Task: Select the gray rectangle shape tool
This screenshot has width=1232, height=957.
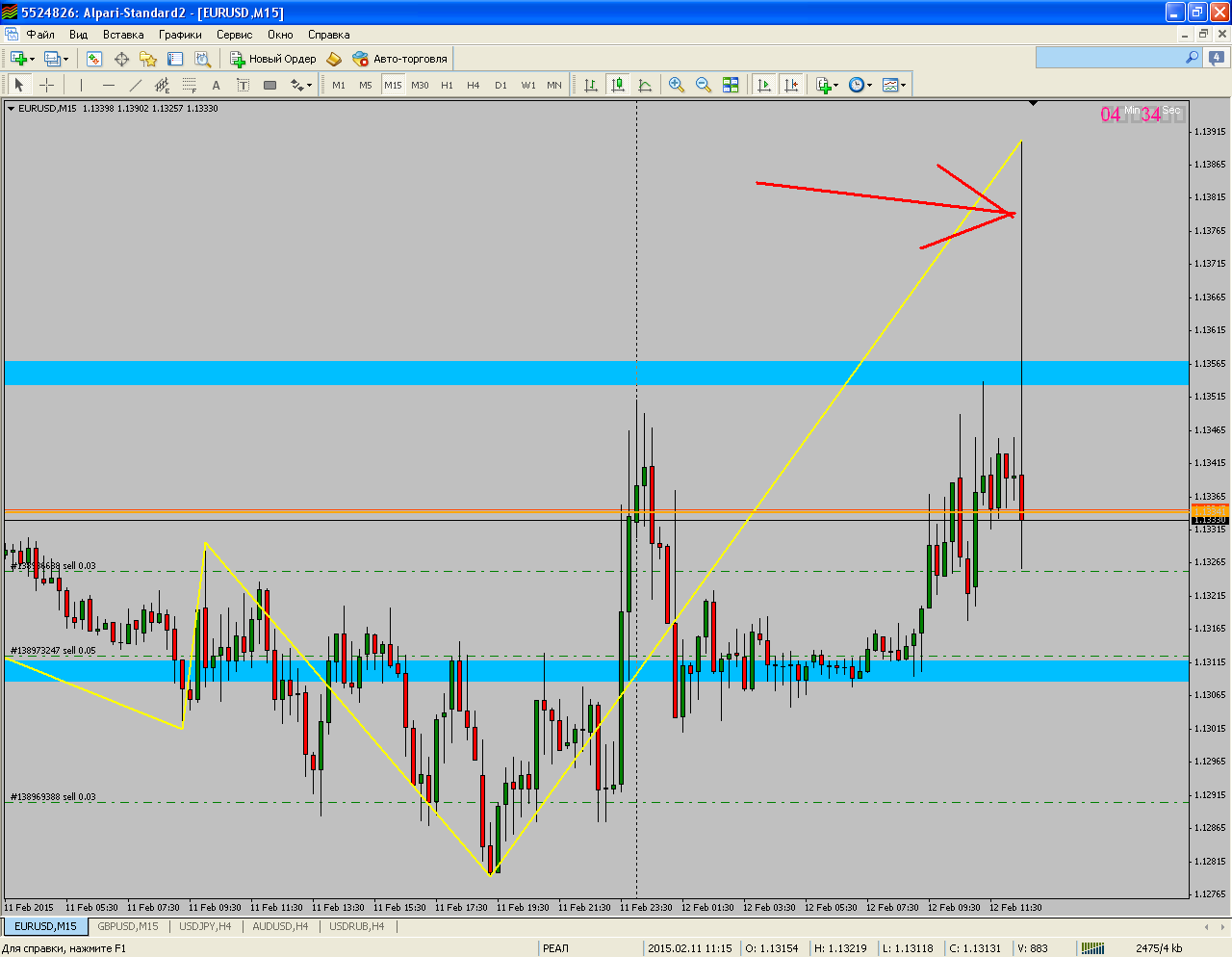Action: click(269, 85)
